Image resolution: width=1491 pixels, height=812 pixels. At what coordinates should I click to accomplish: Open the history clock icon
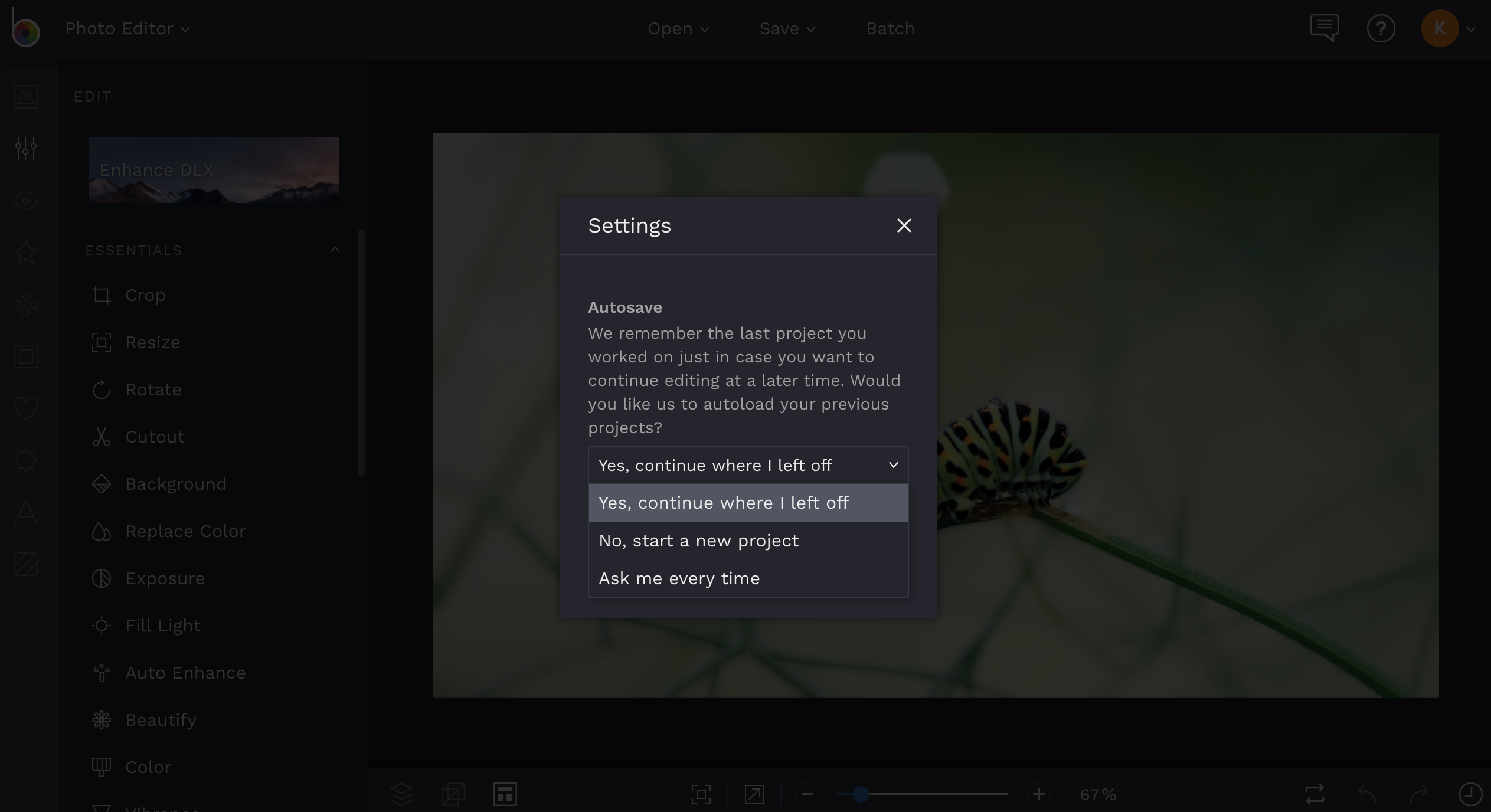click(1471, 794)
